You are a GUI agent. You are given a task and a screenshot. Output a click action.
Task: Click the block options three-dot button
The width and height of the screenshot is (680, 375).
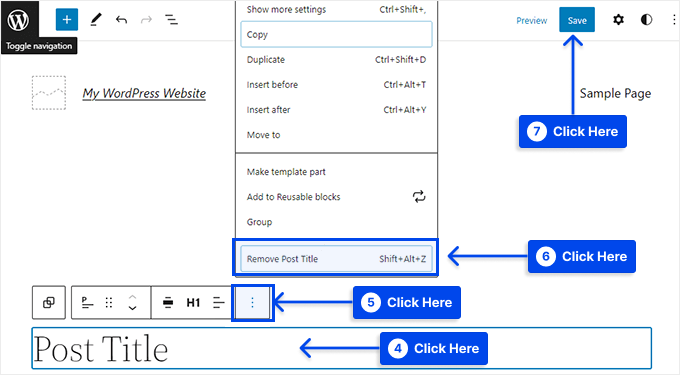pos(252,303)
